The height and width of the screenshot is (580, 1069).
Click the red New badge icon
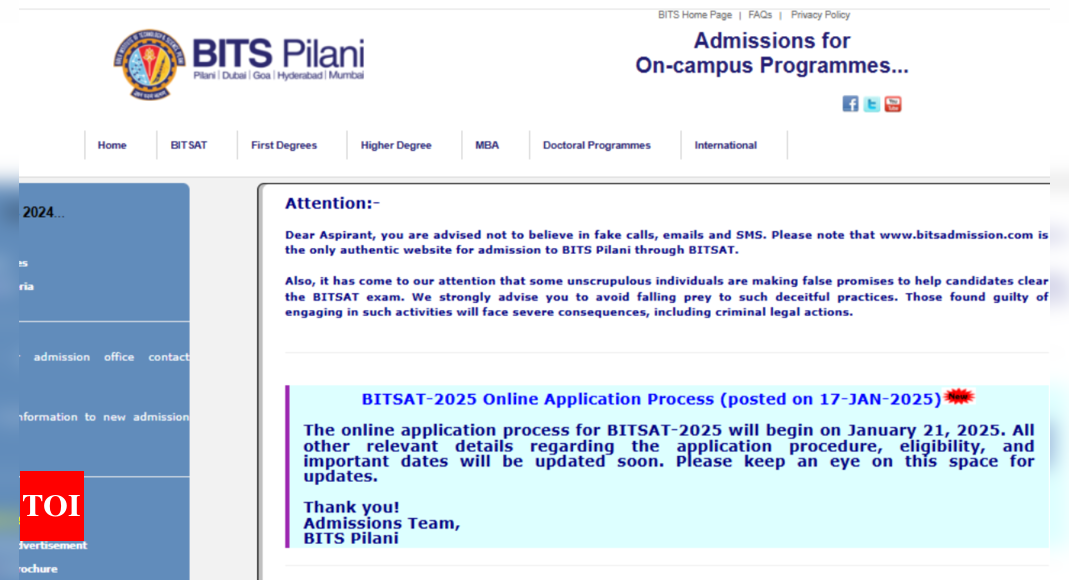click(959, 396)
